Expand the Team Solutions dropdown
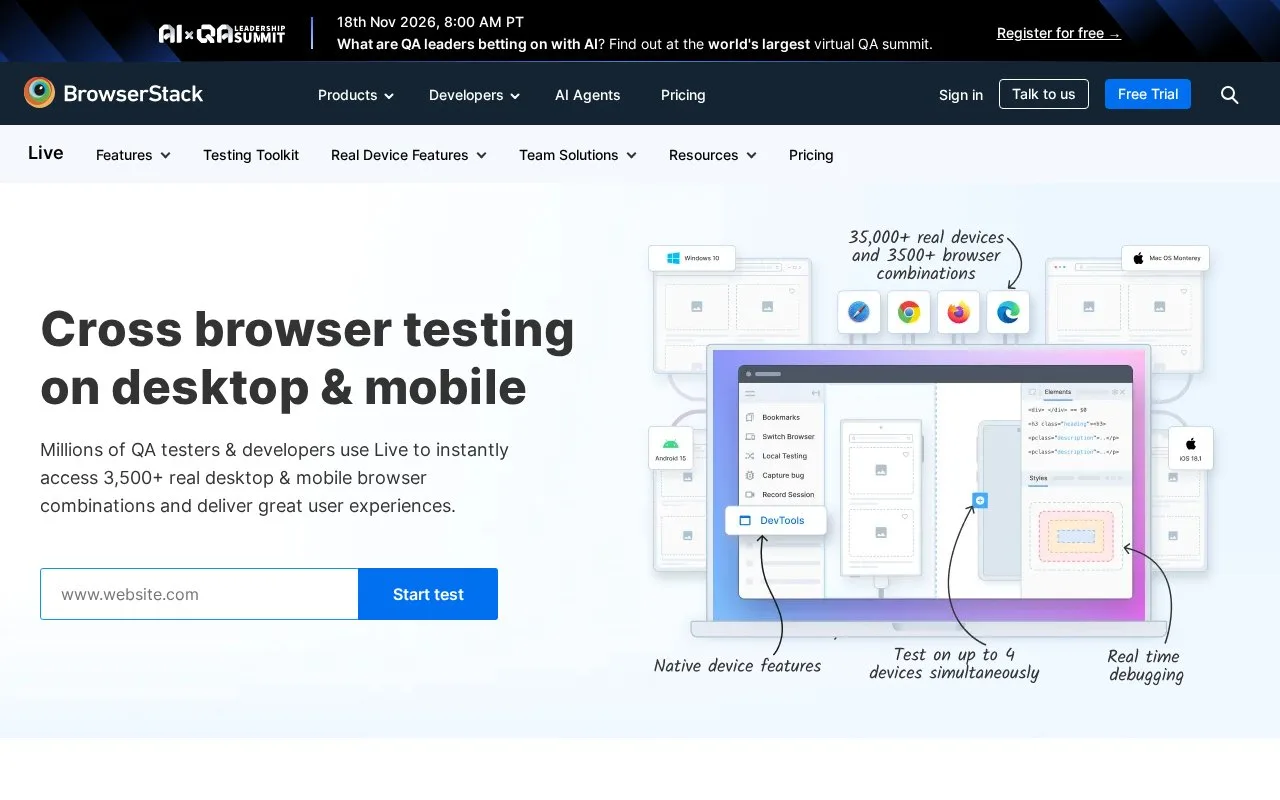Viewport: 1280px width, 800px height. [x=578, y=155]
